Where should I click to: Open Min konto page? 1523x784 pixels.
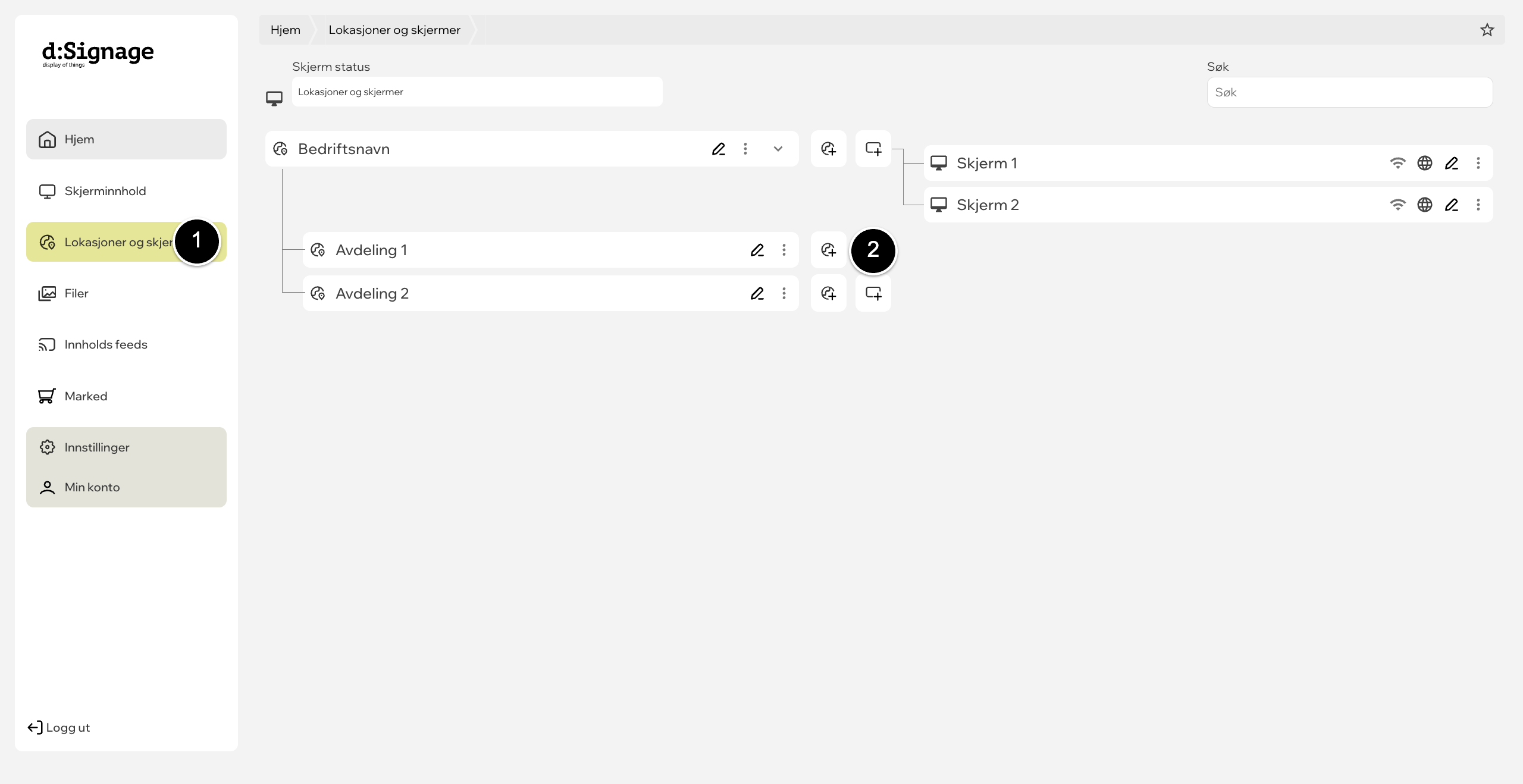click(x=126, y=487)
